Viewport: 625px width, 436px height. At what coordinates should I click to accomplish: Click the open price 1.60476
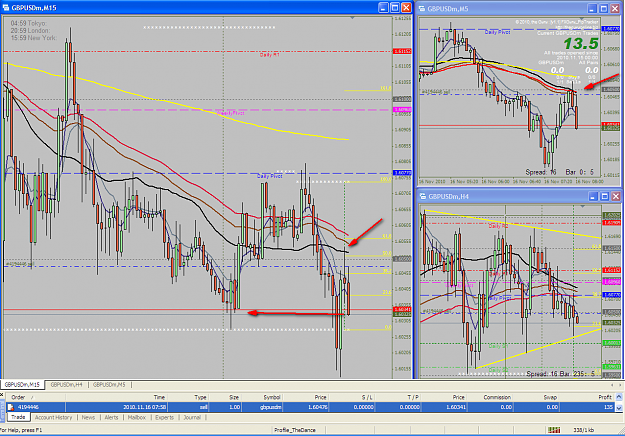[x=317, y=407]
